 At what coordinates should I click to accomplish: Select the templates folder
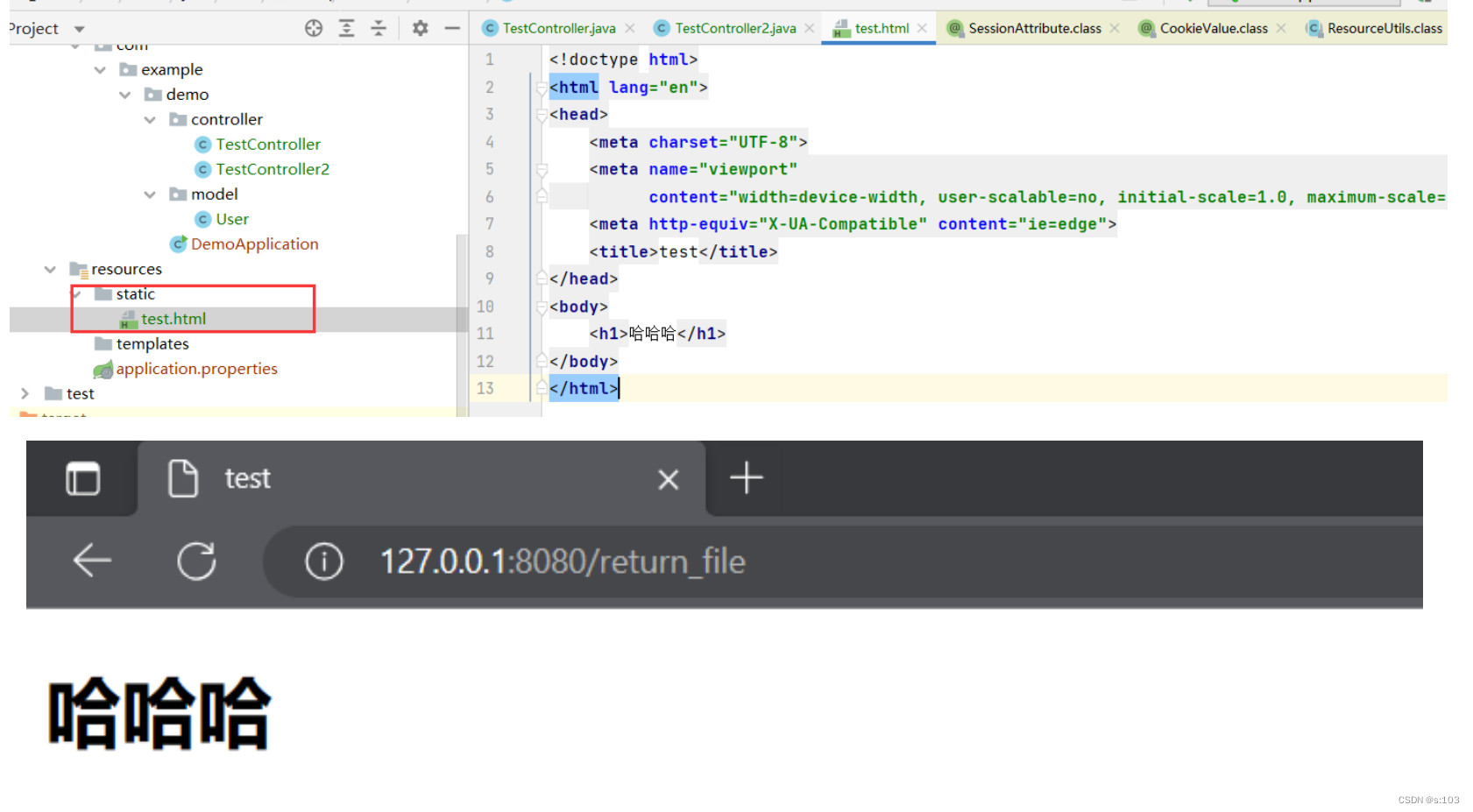pyautogui.click(x=152, y=344)
